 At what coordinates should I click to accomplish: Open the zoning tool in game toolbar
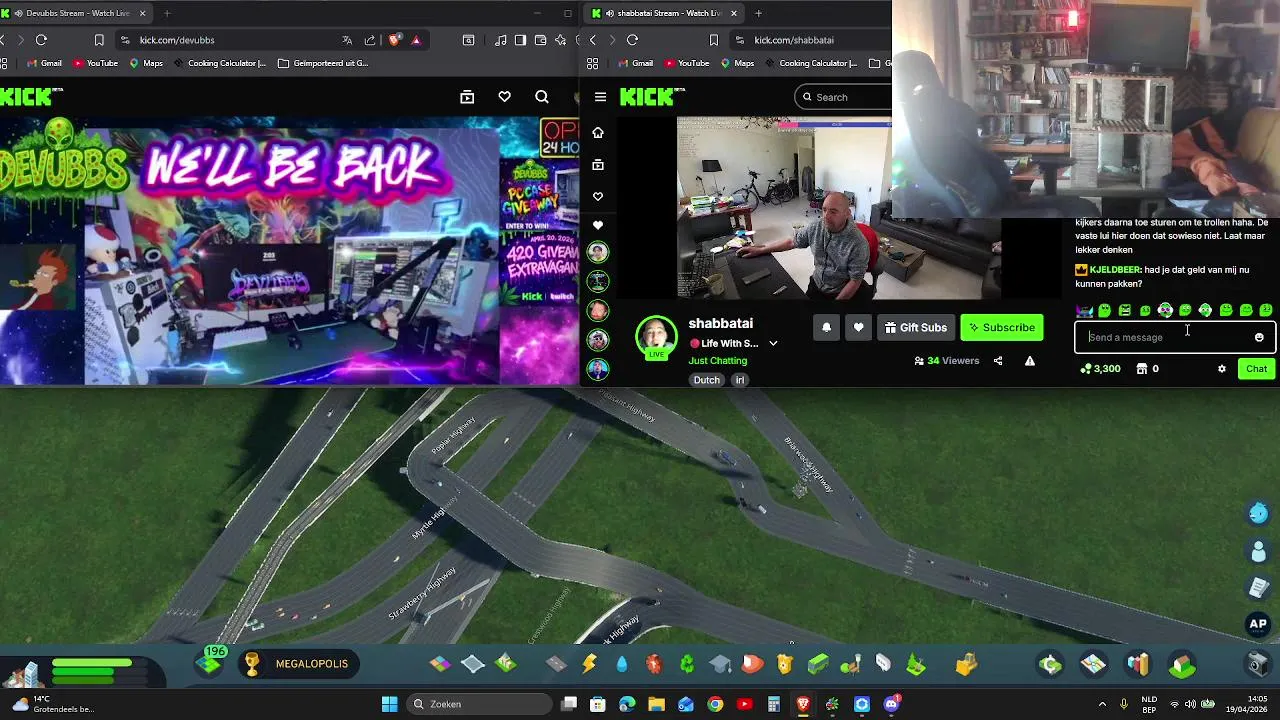pyautogui.click(x=440, y=664)
